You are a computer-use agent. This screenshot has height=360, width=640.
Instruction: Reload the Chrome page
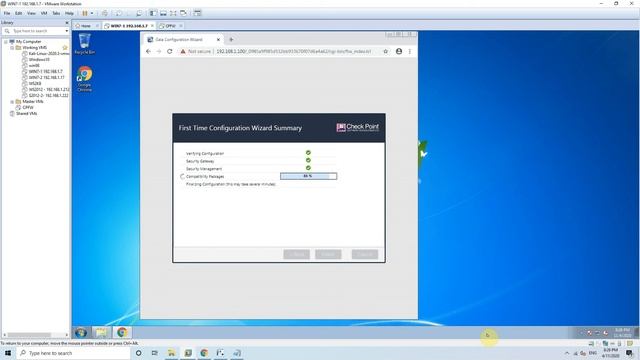[x=170, y=51]
